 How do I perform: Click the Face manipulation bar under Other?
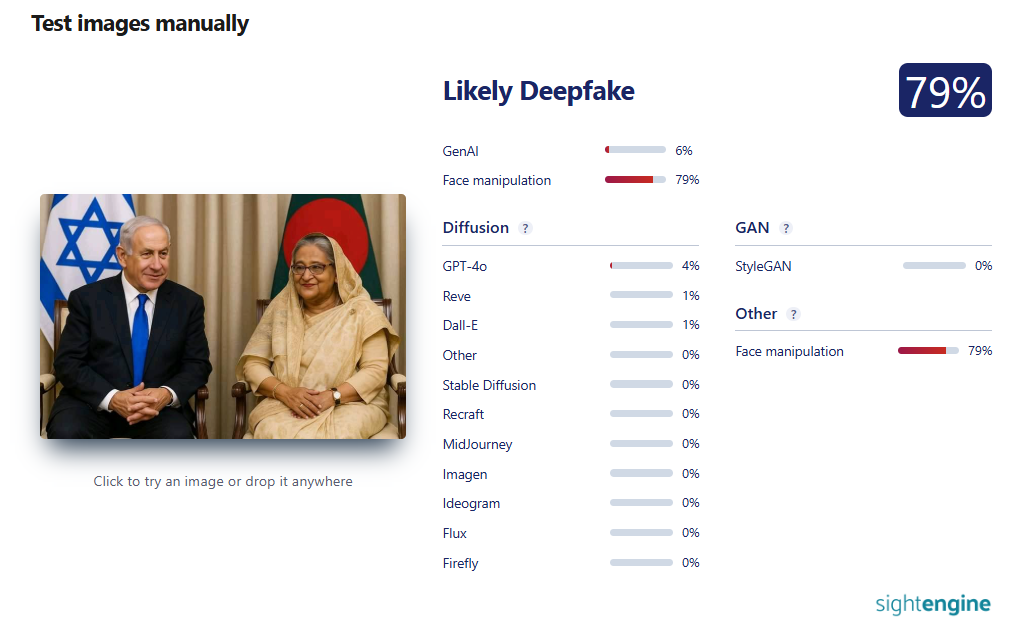click(x=928, y=350)
